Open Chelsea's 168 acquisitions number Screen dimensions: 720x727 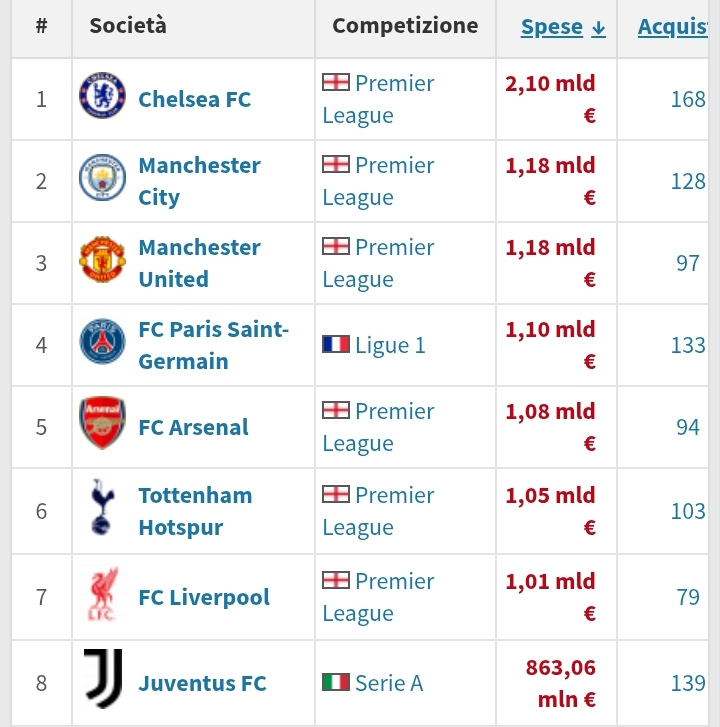coord(688,99)
